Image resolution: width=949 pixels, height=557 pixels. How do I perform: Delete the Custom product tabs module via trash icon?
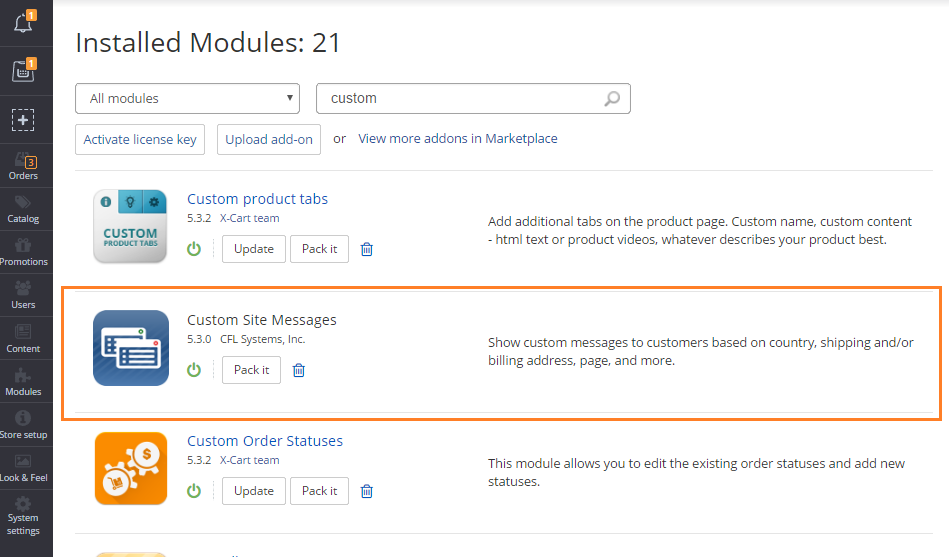tap(367, 249)
